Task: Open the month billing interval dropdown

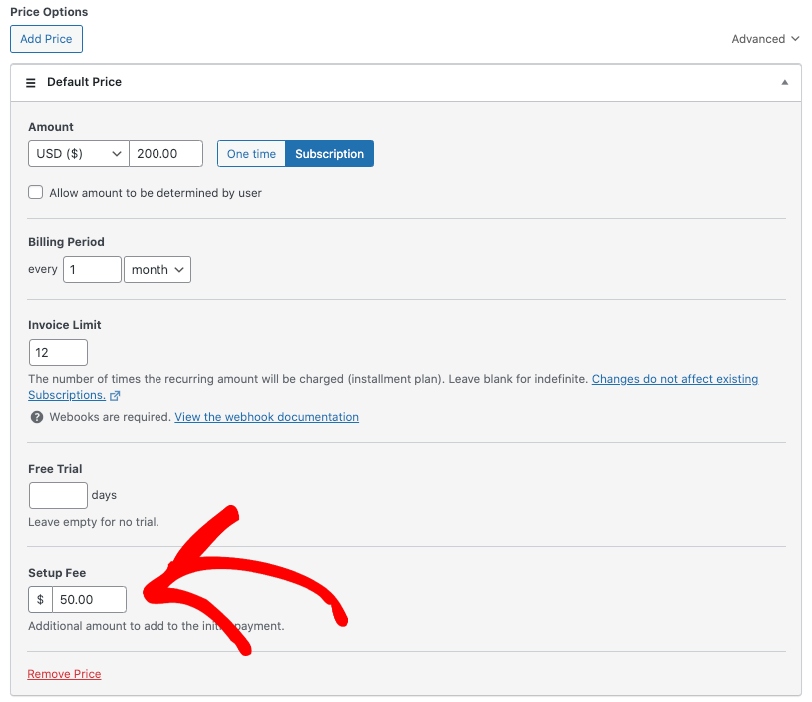Action: coord(157,270)
